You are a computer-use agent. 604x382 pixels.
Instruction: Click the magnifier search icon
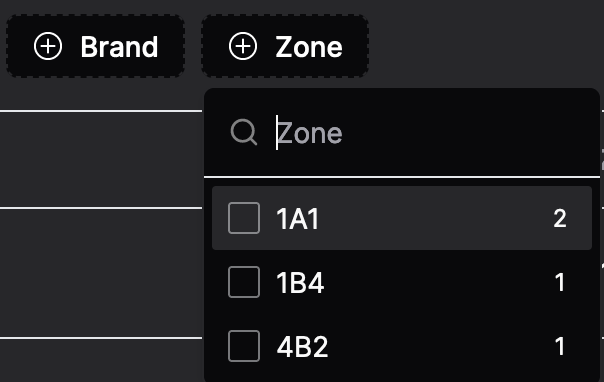pyautogui.click(x=243, y=132)
